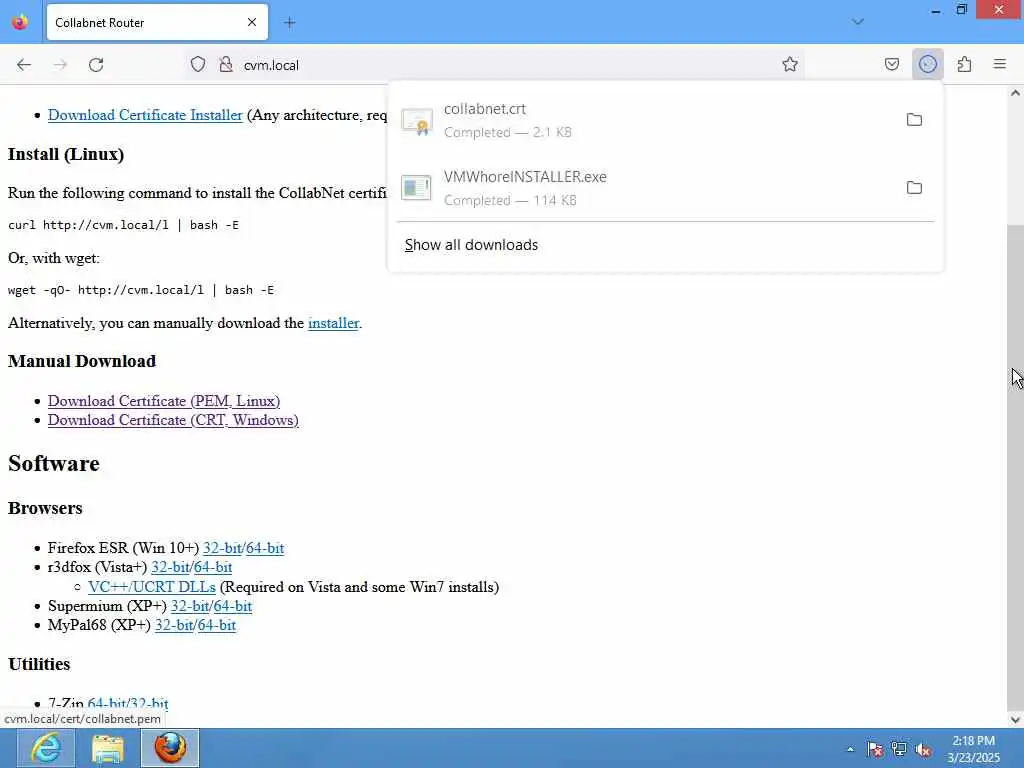Screen dimensions: 1024x768
Task: Open the downloaded collabnet.crt file
Action: pyautogui.click(x=643, y=120)
